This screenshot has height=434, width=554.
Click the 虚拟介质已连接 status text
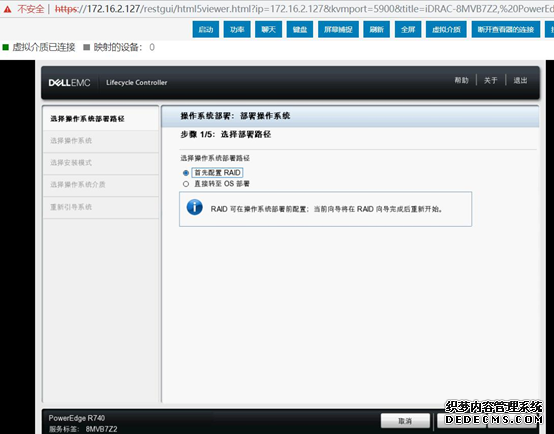point(44,47)
